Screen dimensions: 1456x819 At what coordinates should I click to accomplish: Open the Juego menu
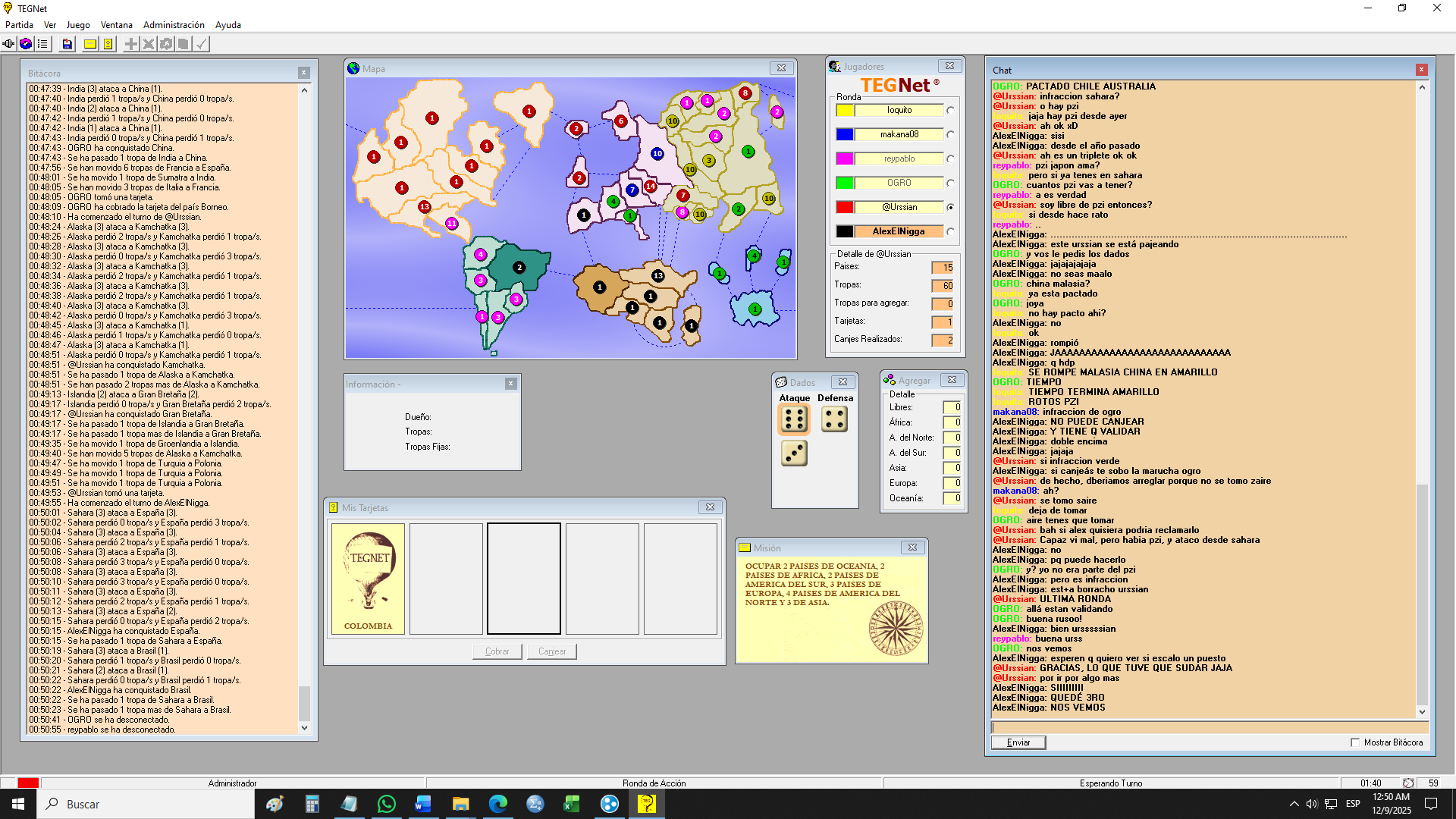pos(78,25)
